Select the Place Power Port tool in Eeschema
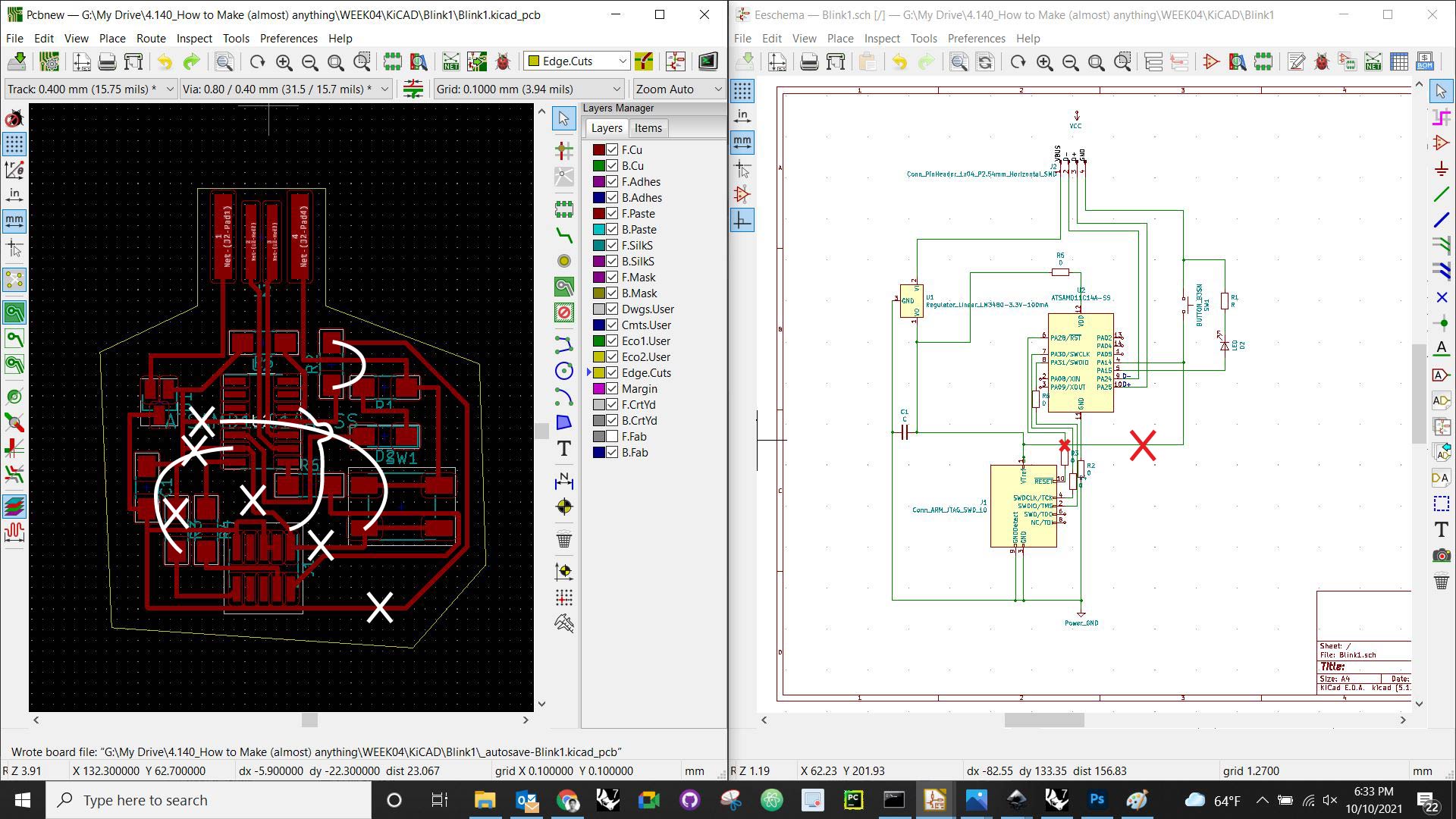 tap(1441, 168)
